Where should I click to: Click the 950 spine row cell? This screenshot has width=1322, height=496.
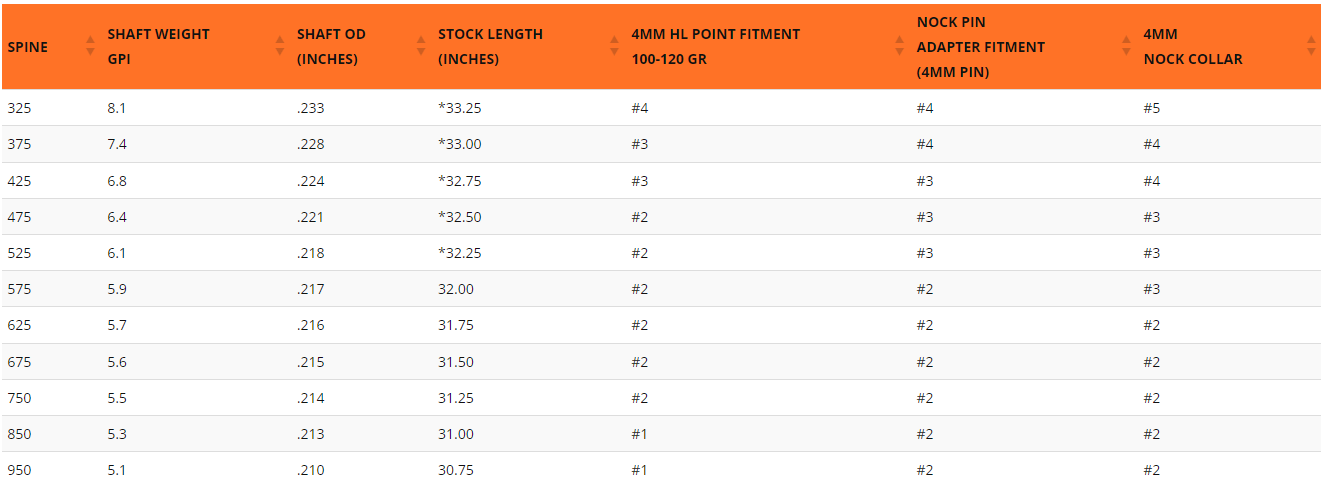19,471
